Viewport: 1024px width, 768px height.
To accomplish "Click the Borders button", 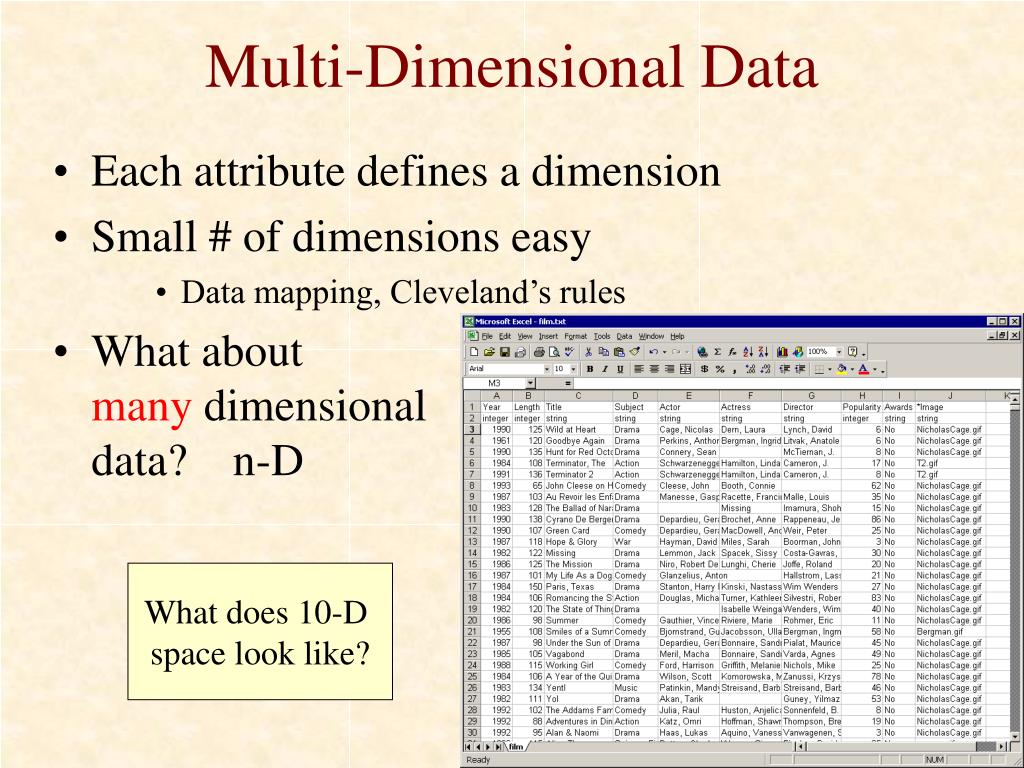I will 819,369.
